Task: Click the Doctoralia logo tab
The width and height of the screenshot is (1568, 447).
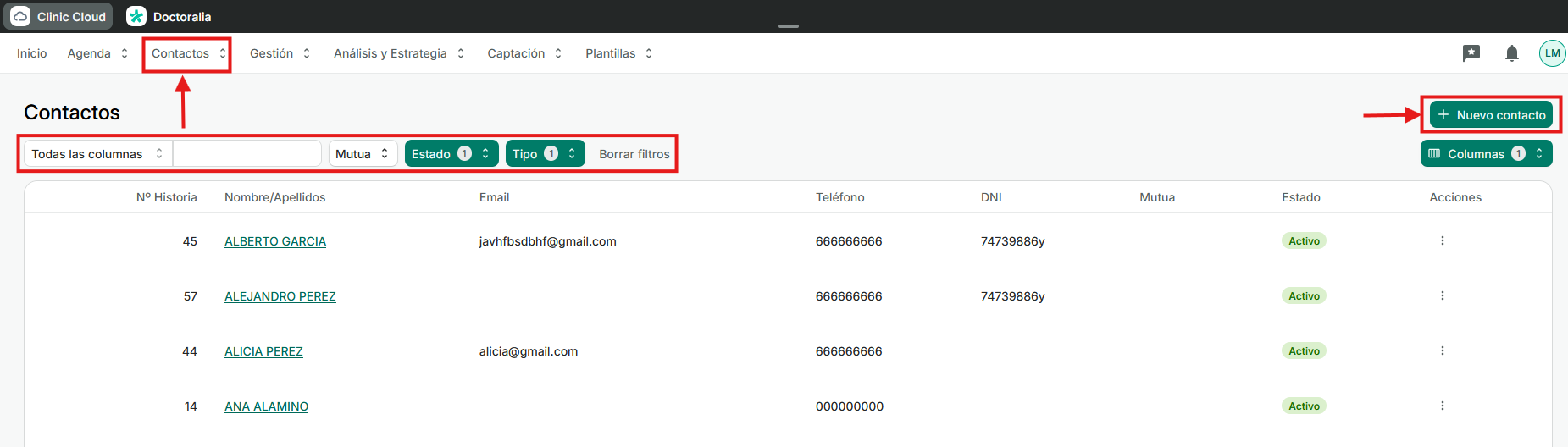Action: 169,17
